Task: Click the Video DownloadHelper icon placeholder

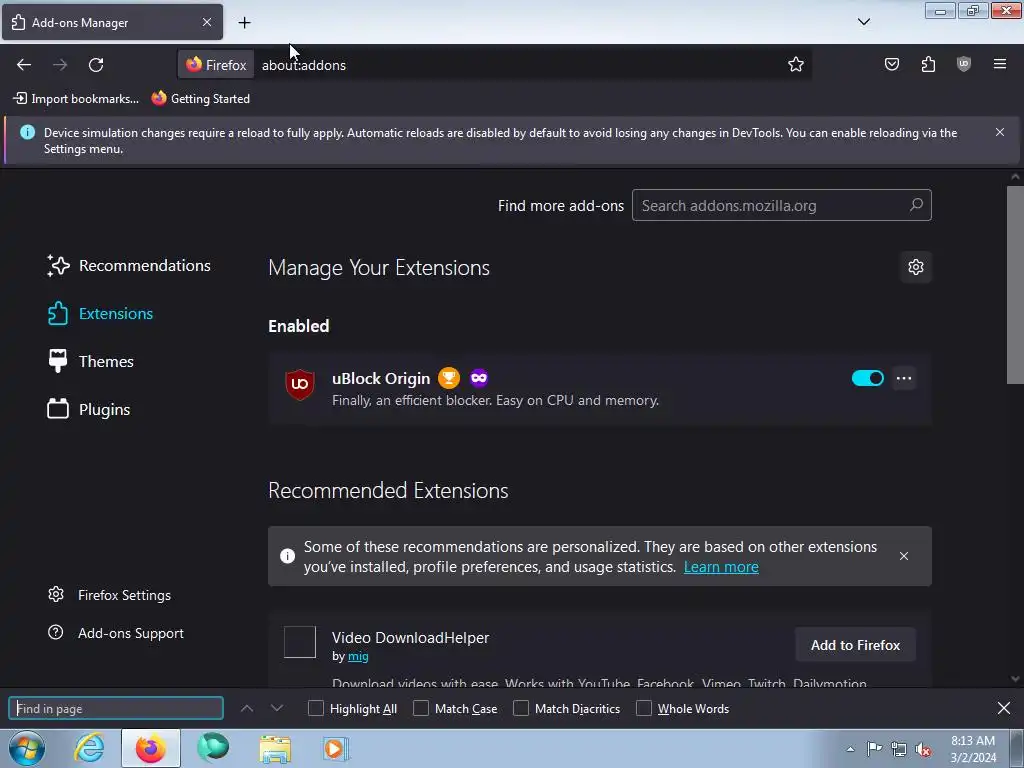Action: pyautogui.click(x=300, y=642)
